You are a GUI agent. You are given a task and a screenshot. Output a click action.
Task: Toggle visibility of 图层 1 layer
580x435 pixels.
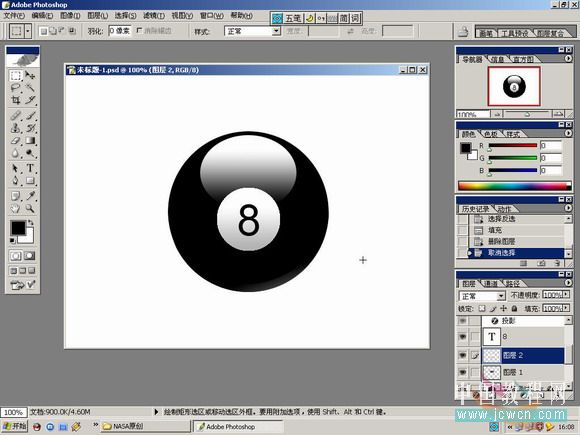coord(463,372)
